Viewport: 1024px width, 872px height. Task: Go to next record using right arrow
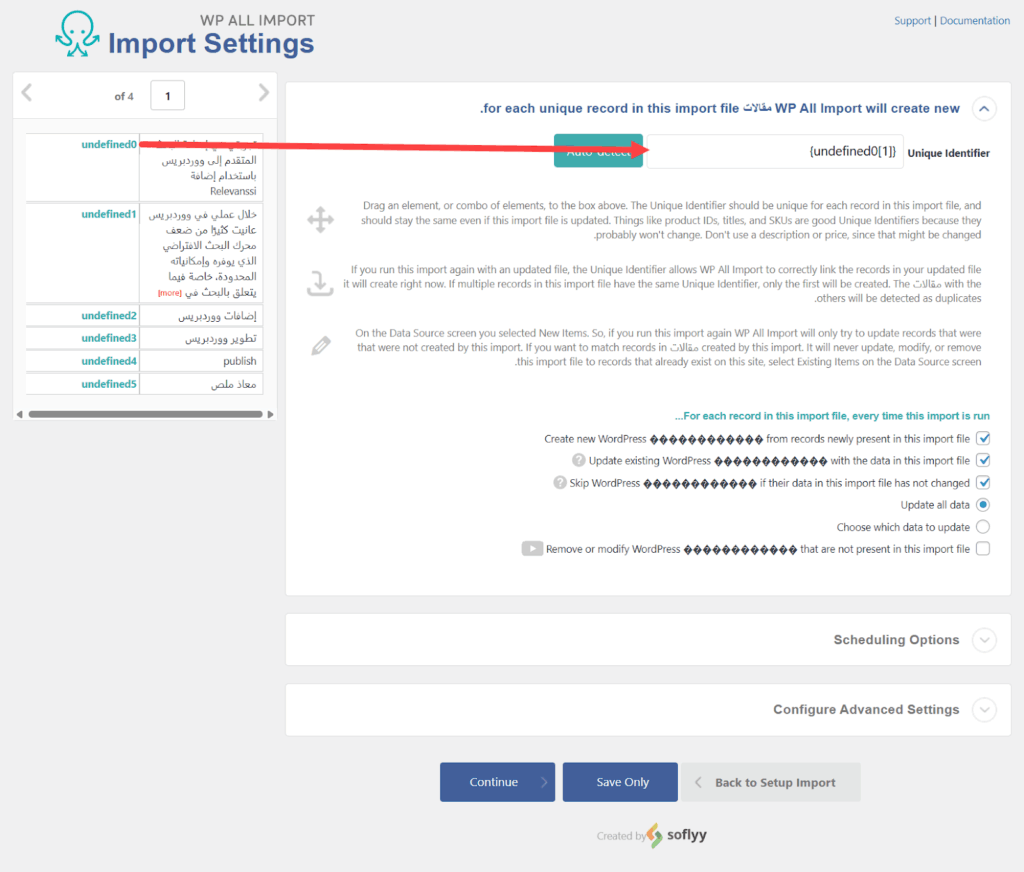tap(264, 93)
